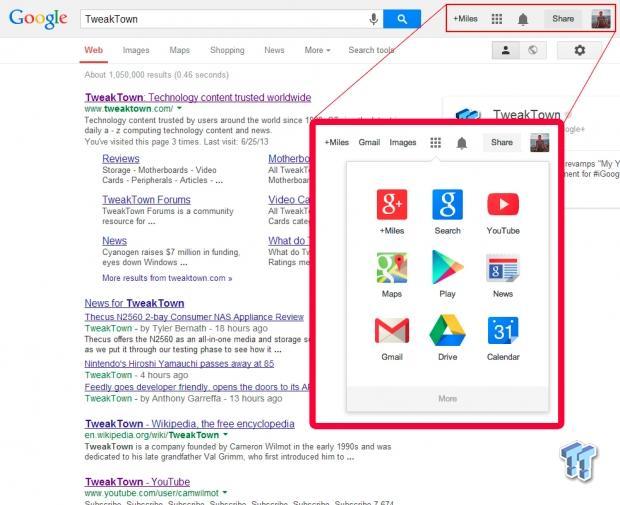
Task: Show personal results person toggle
Action: 505,50
